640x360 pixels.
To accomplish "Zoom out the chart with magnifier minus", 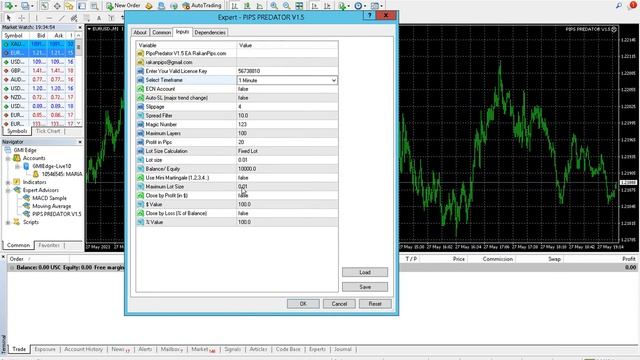I will coord(287,6).
